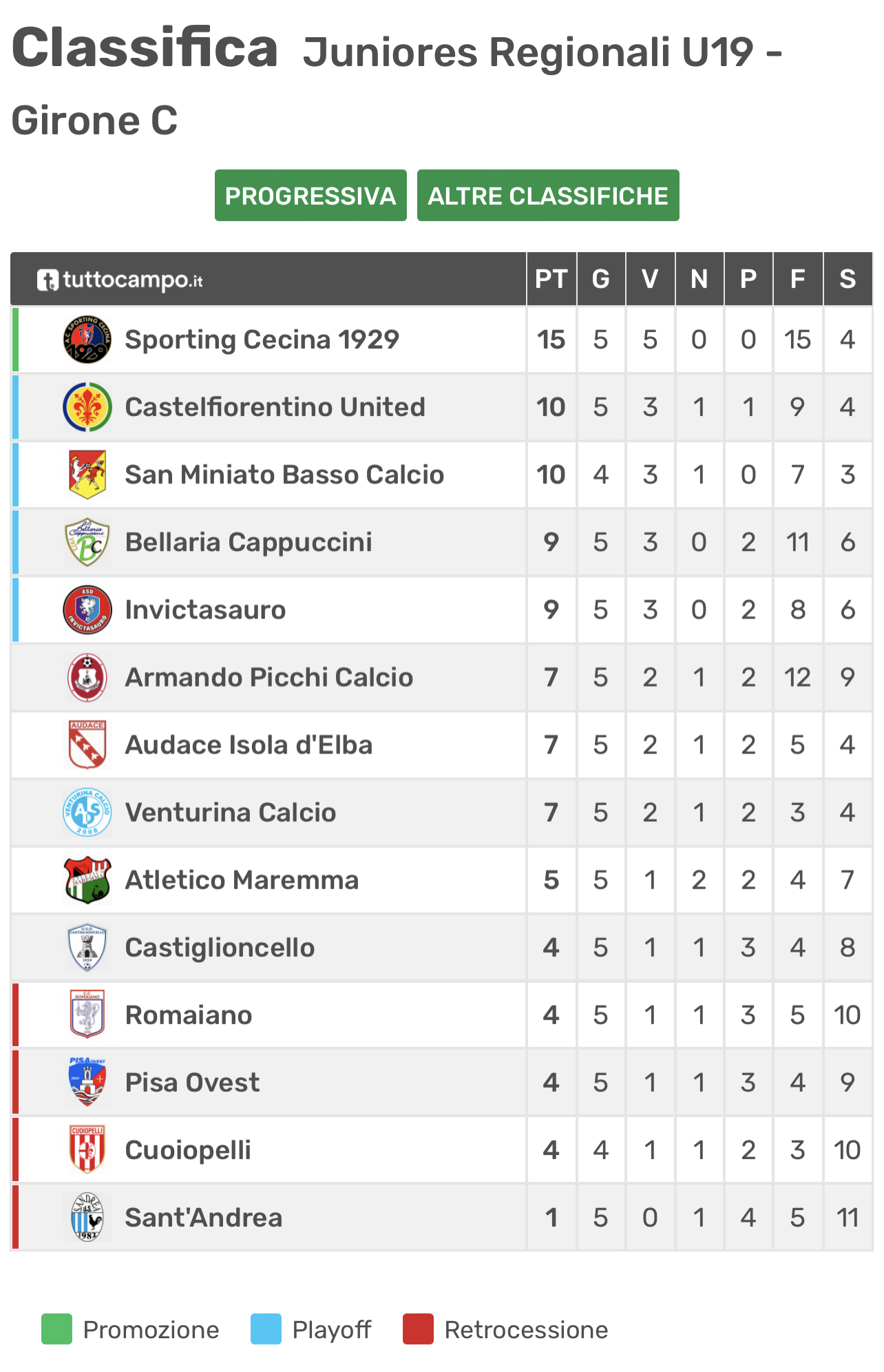Image resolution: width=884 pixels, height=1372 pixels.
Task: Open the PROGRESSIVA standings view
Action: tap(311, 196)
